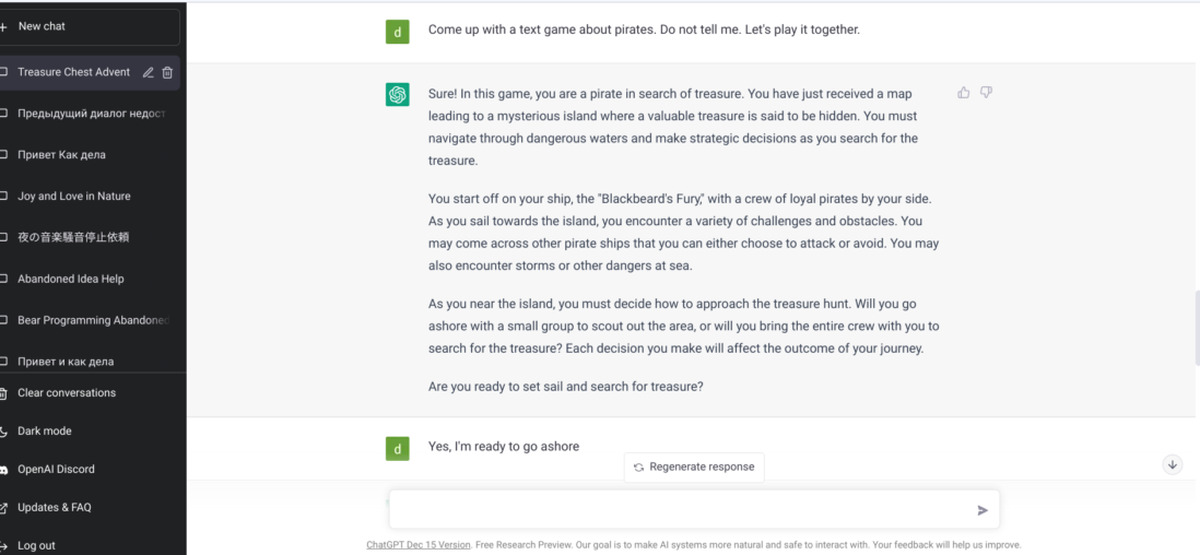The image size is (1200, 555).
Task: Open the Привет Как дела conversation
Action: tap(61, 155)
